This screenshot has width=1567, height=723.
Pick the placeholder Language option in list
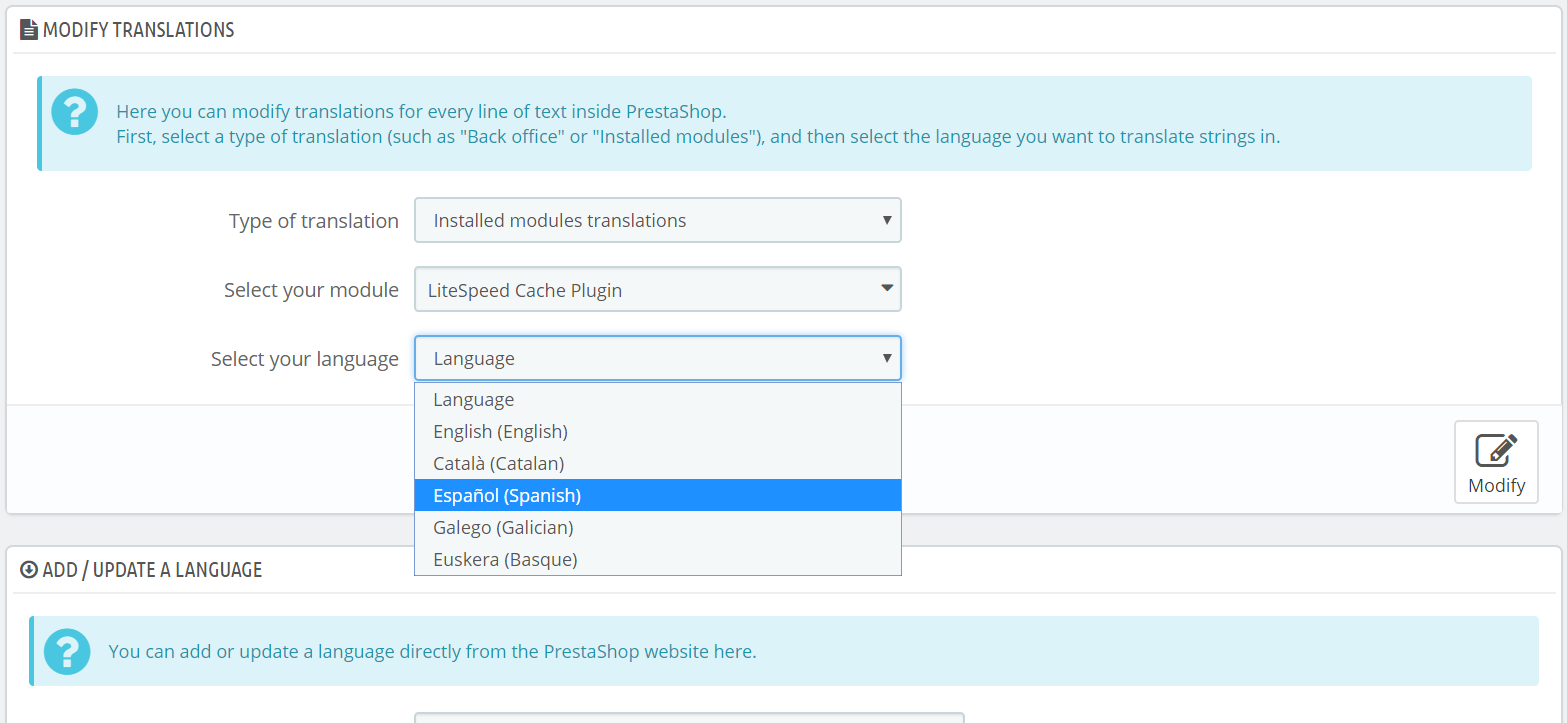[x=658, y=399]
